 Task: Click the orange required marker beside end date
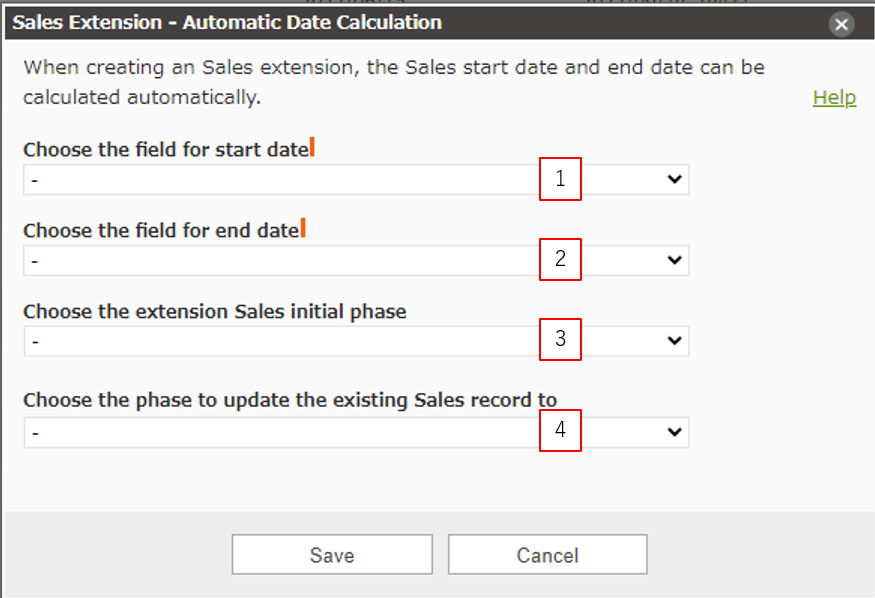point(303,229)
